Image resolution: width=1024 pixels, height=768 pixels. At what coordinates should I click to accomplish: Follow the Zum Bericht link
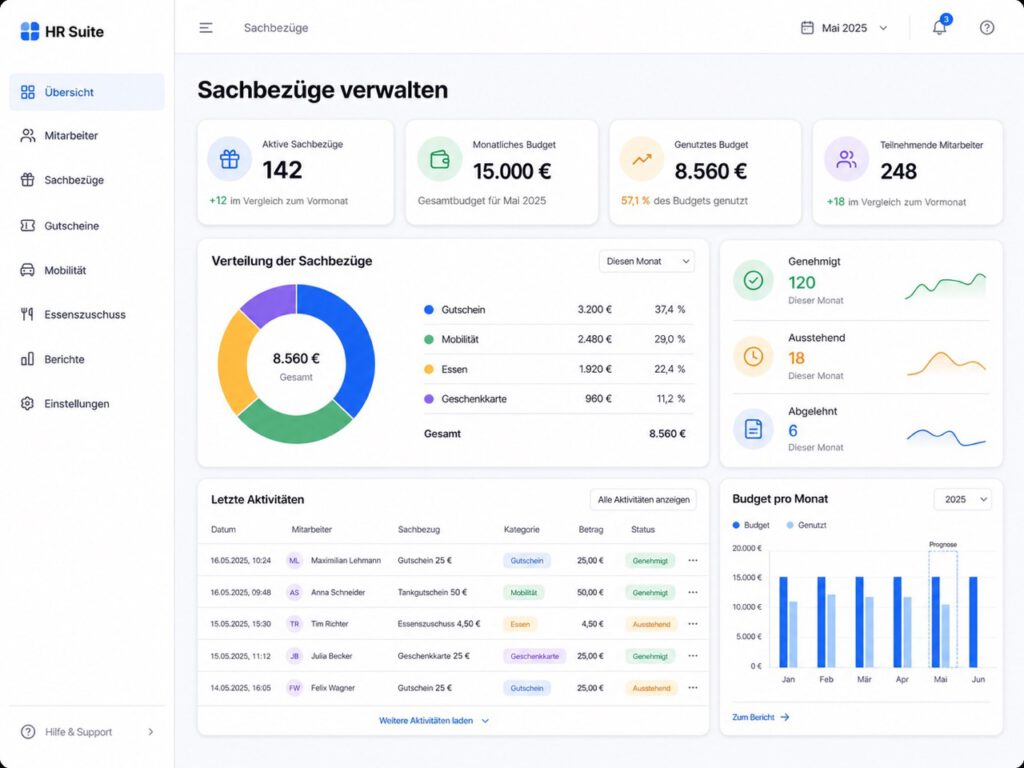(x=753, y=717)
